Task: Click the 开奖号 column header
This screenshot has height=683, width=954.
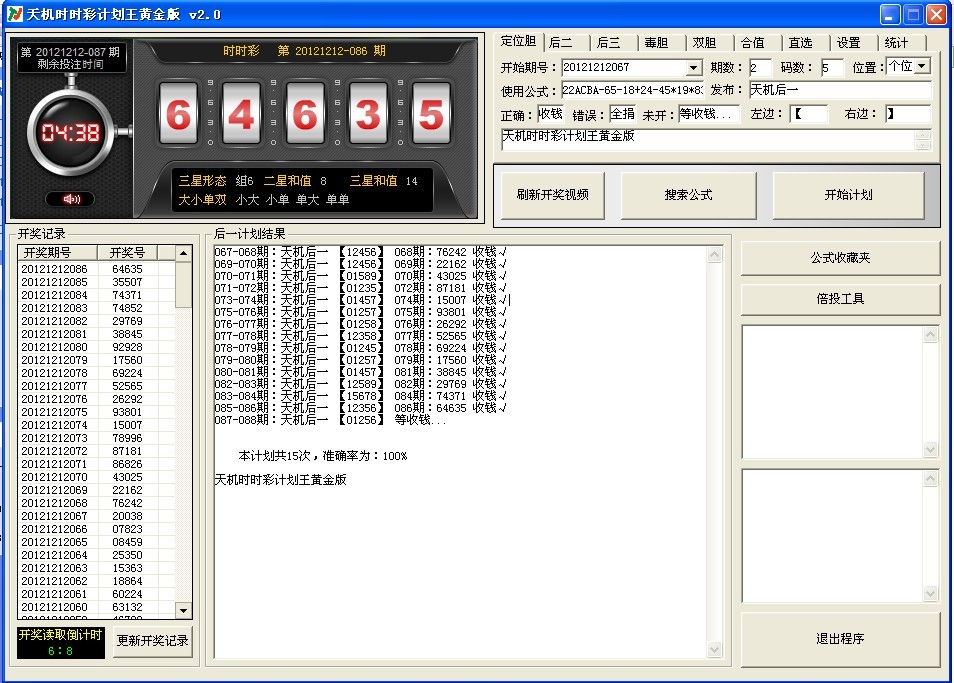Action: click(x=127, y=252)
